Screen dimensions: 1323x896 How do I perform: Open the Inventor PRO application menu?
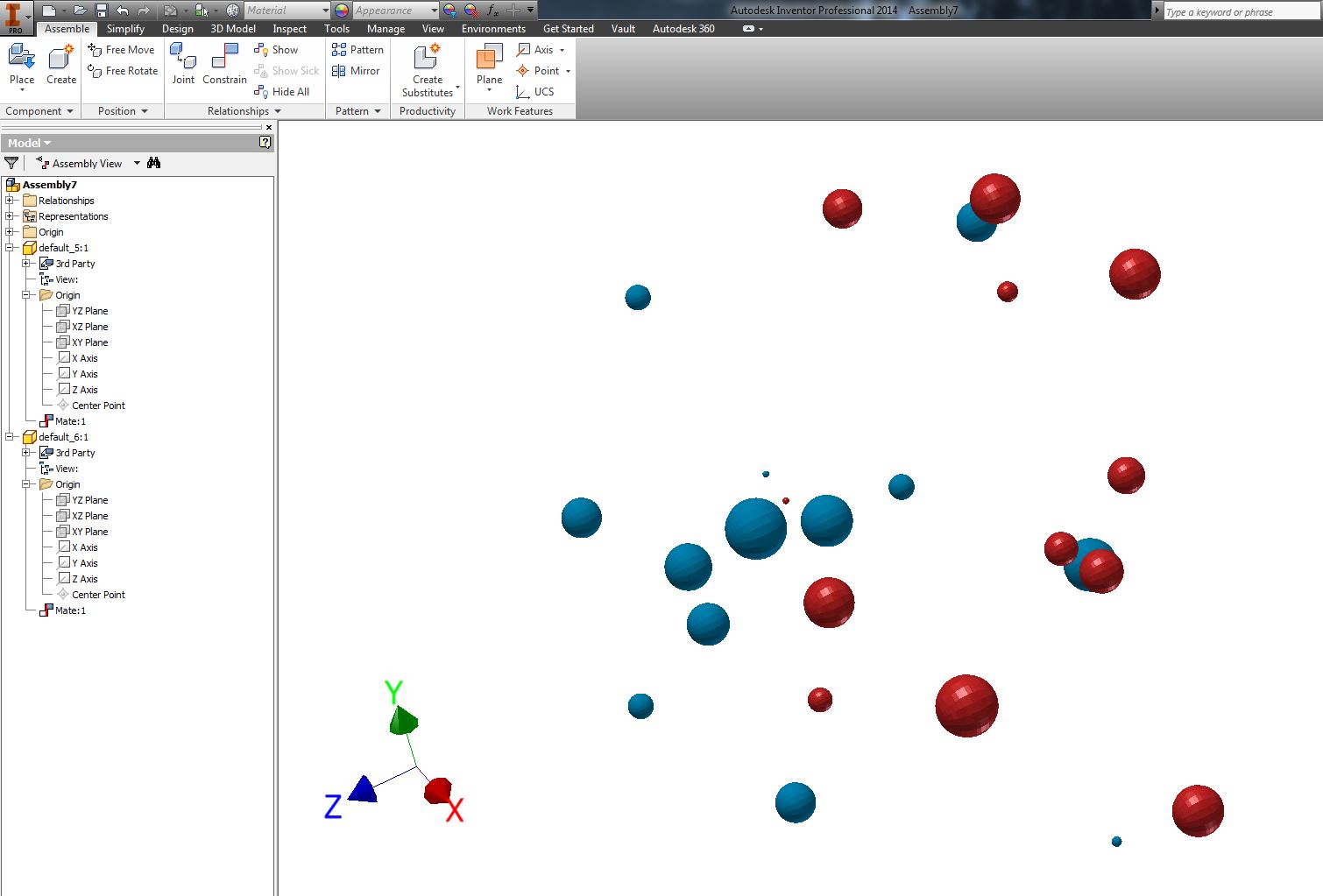[x=15, y=18]
